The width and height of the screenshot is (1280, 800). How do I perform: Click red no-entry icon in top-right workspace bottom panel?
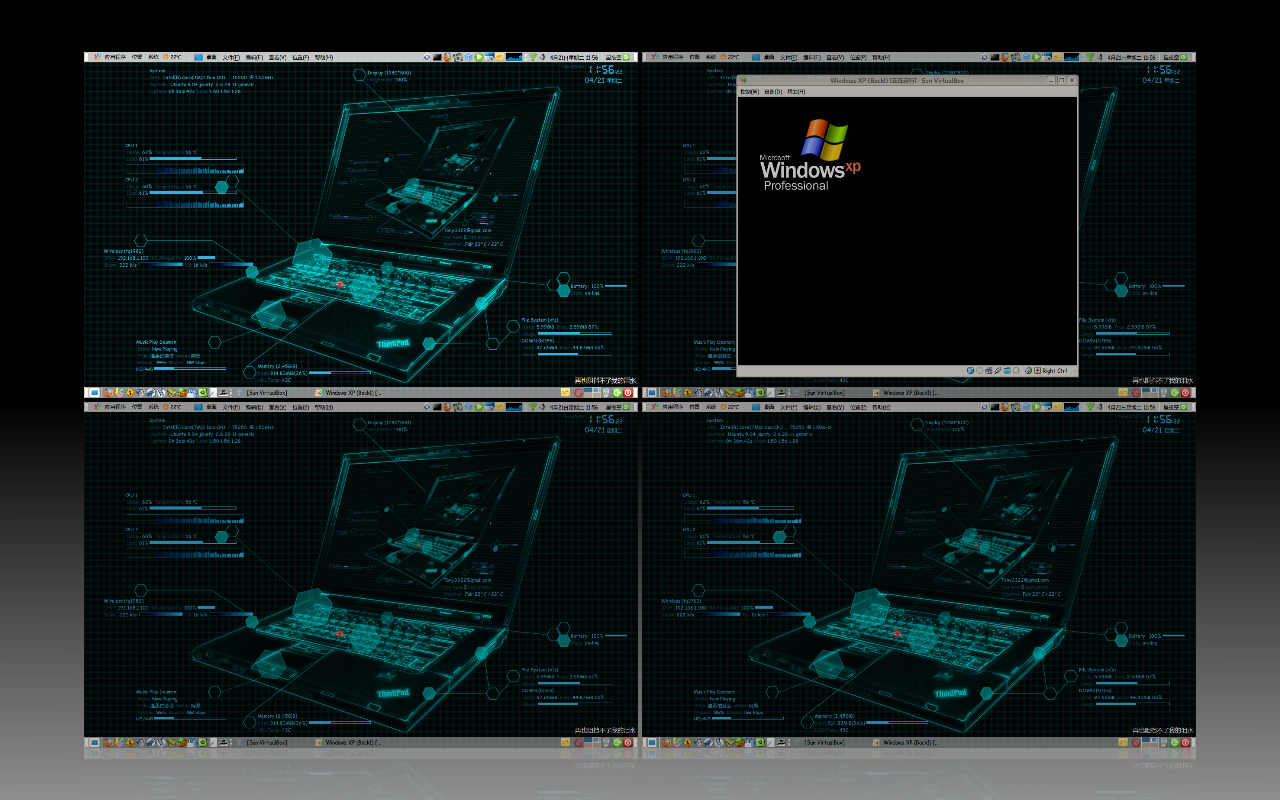click(x=1135, y=392)
